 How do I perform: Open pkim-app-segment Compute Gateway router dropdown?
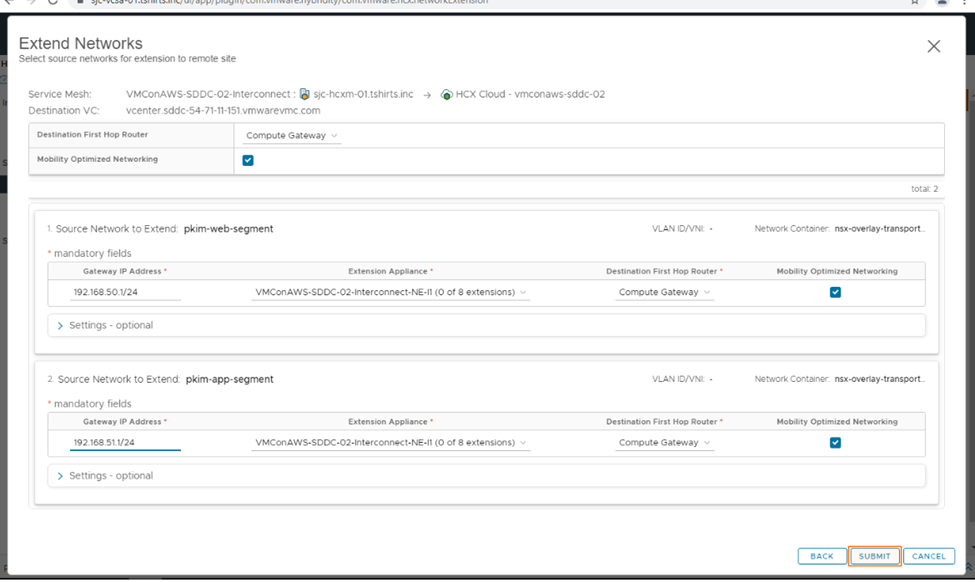pyautogui.click(x=664, y=442)
